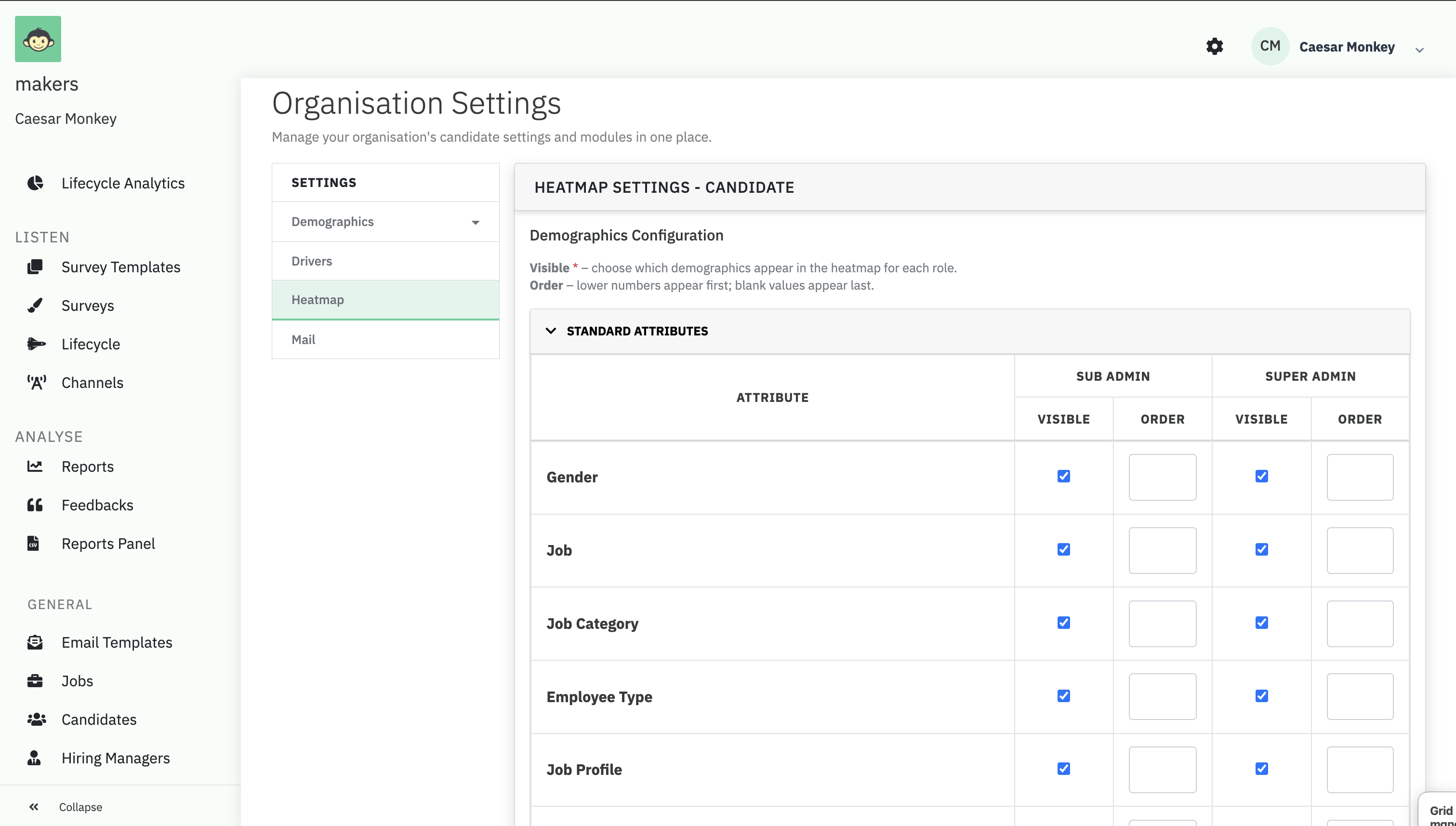Click the Reports Panel CSV file icon
The height and width of the screenshot is (826, 1456).
pyautogui.click(x=33, y=544)
